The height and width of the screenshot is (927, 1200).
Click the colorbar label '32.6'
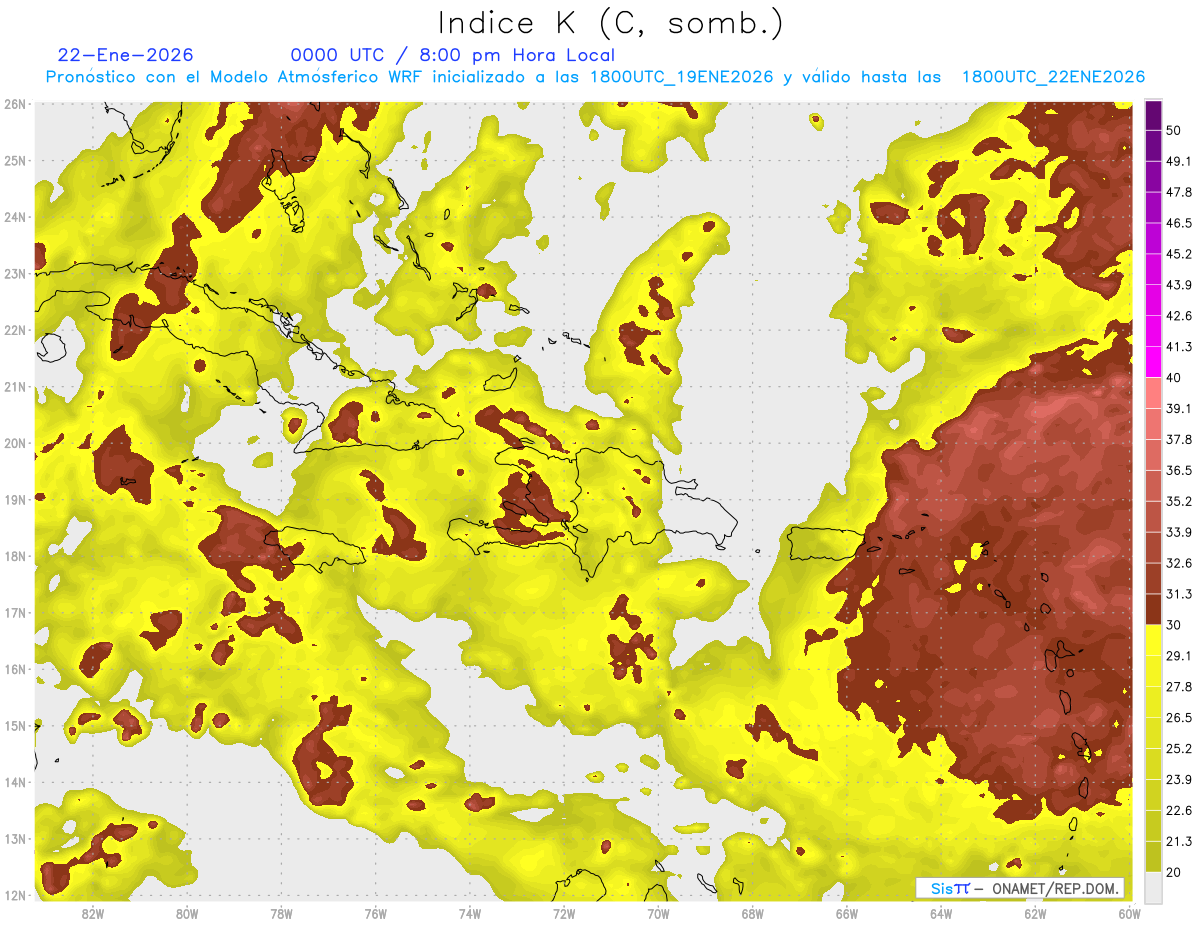[1179, 563]
